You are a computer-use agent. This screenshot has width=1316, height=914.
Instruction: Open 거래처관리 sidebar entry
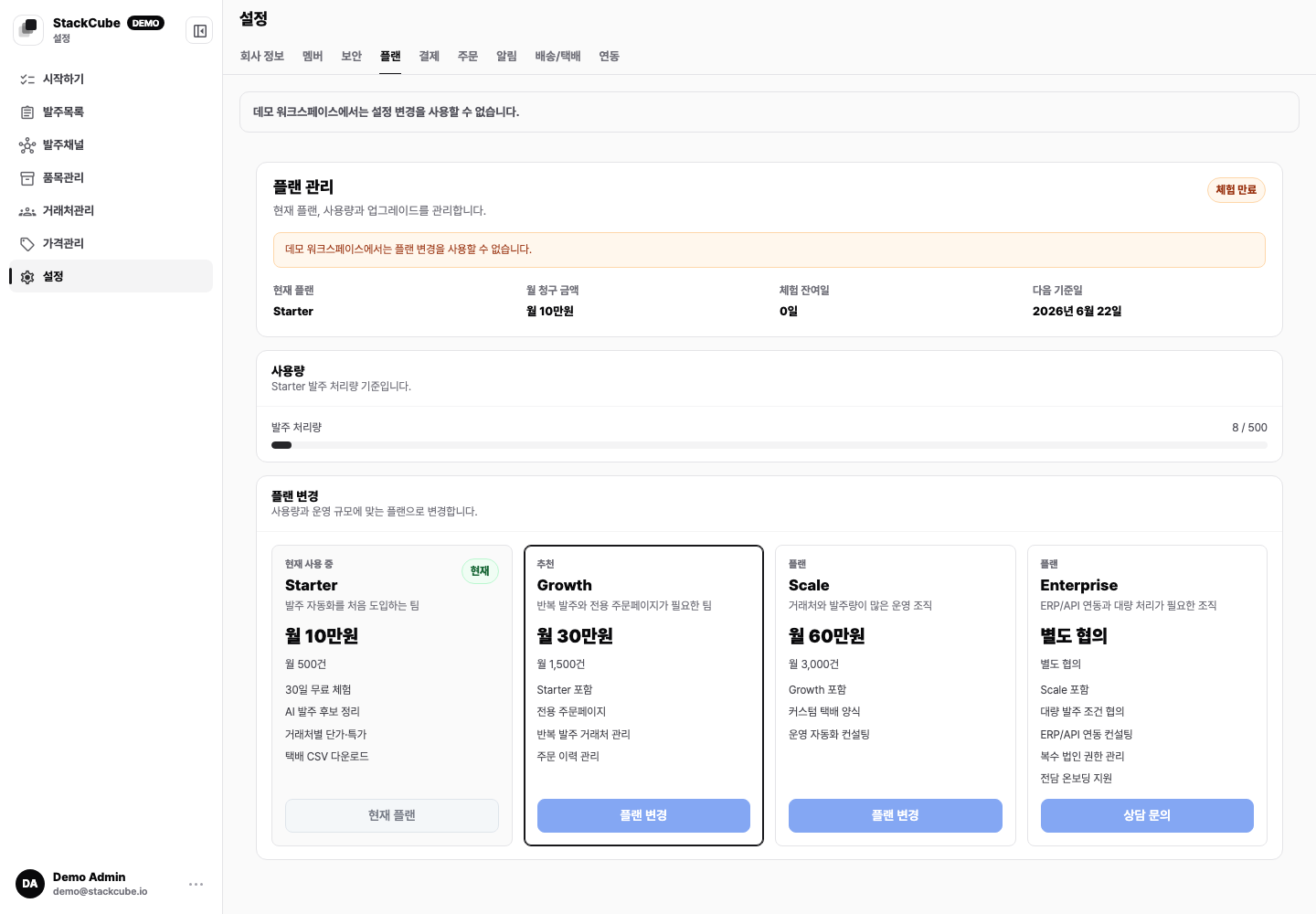[111, 211]
